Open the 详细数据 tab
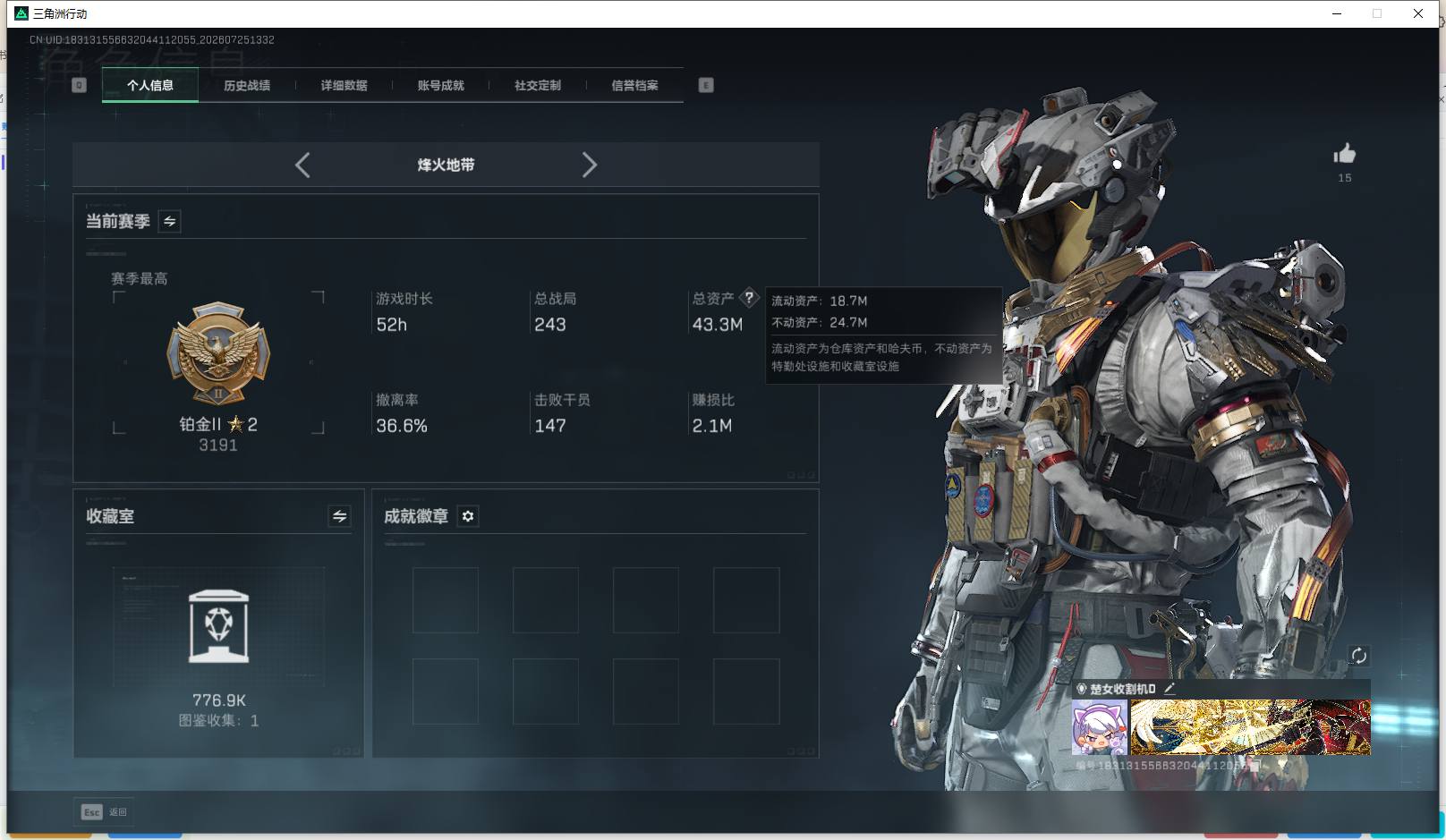Screen dimensions: 1446x840 (x=344, y=85)
